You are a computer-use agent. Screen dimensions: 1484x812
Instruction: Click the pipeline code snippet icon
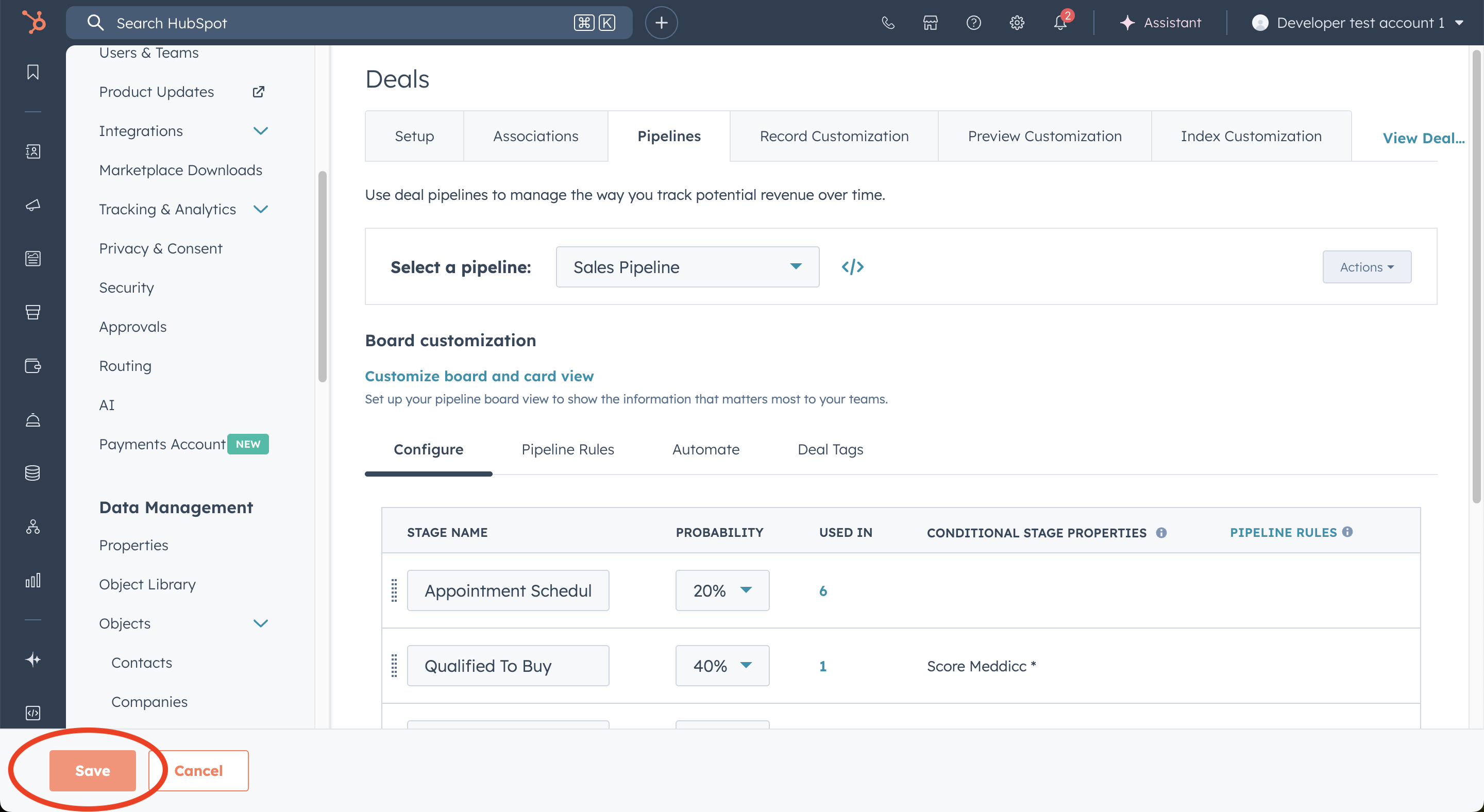pyautogui.click(x=853, y=267)
